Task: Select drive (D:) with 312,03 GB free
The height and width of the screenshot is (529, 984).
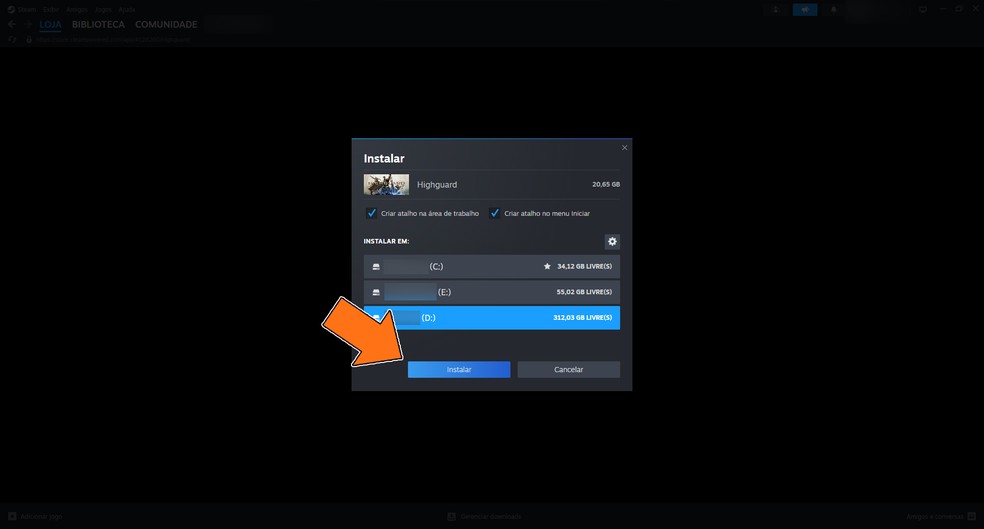Action: click(x=492, y=318)
